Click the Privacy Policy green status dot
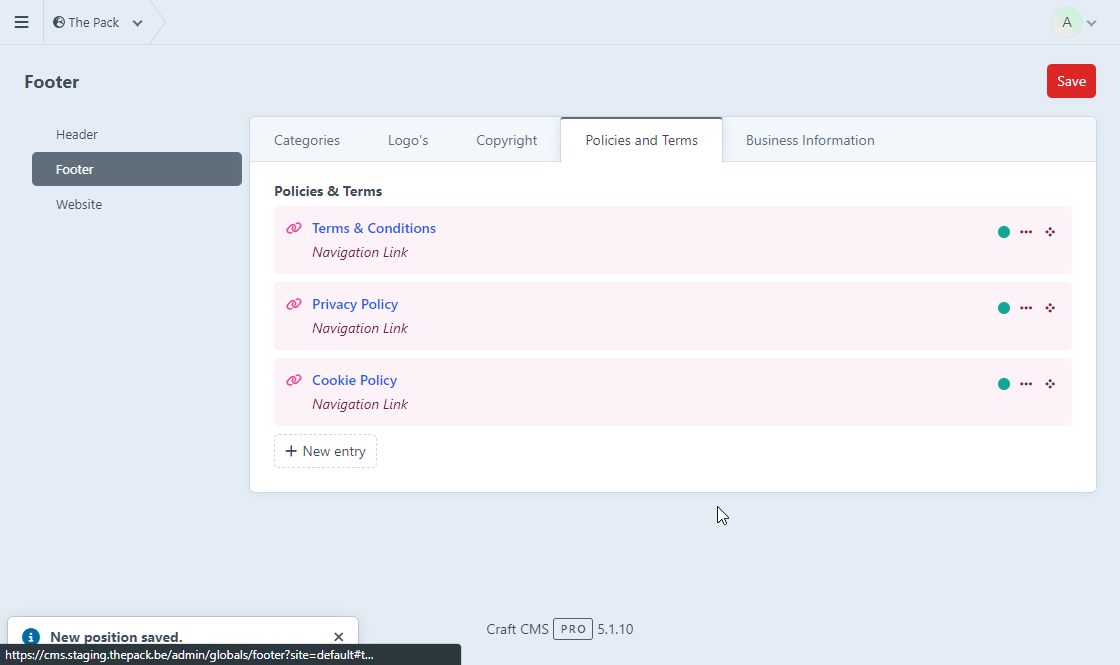 tap(1004, 308)
